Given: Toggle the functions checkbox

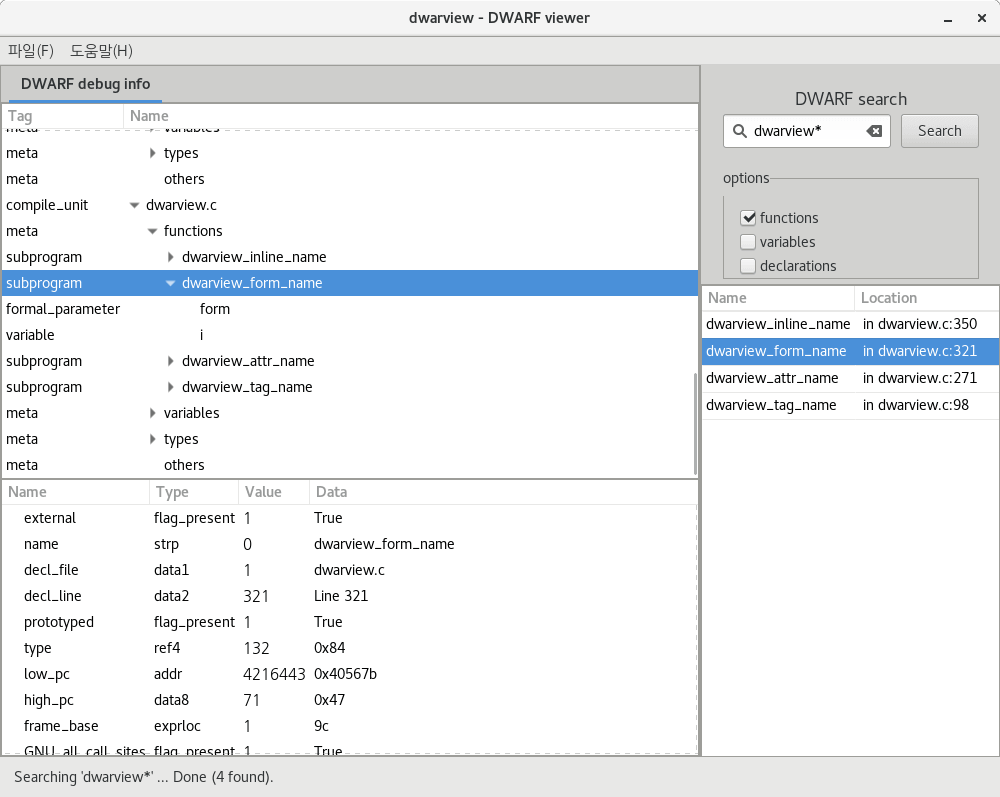Looking at the screenshot, I should pos(748,218).
